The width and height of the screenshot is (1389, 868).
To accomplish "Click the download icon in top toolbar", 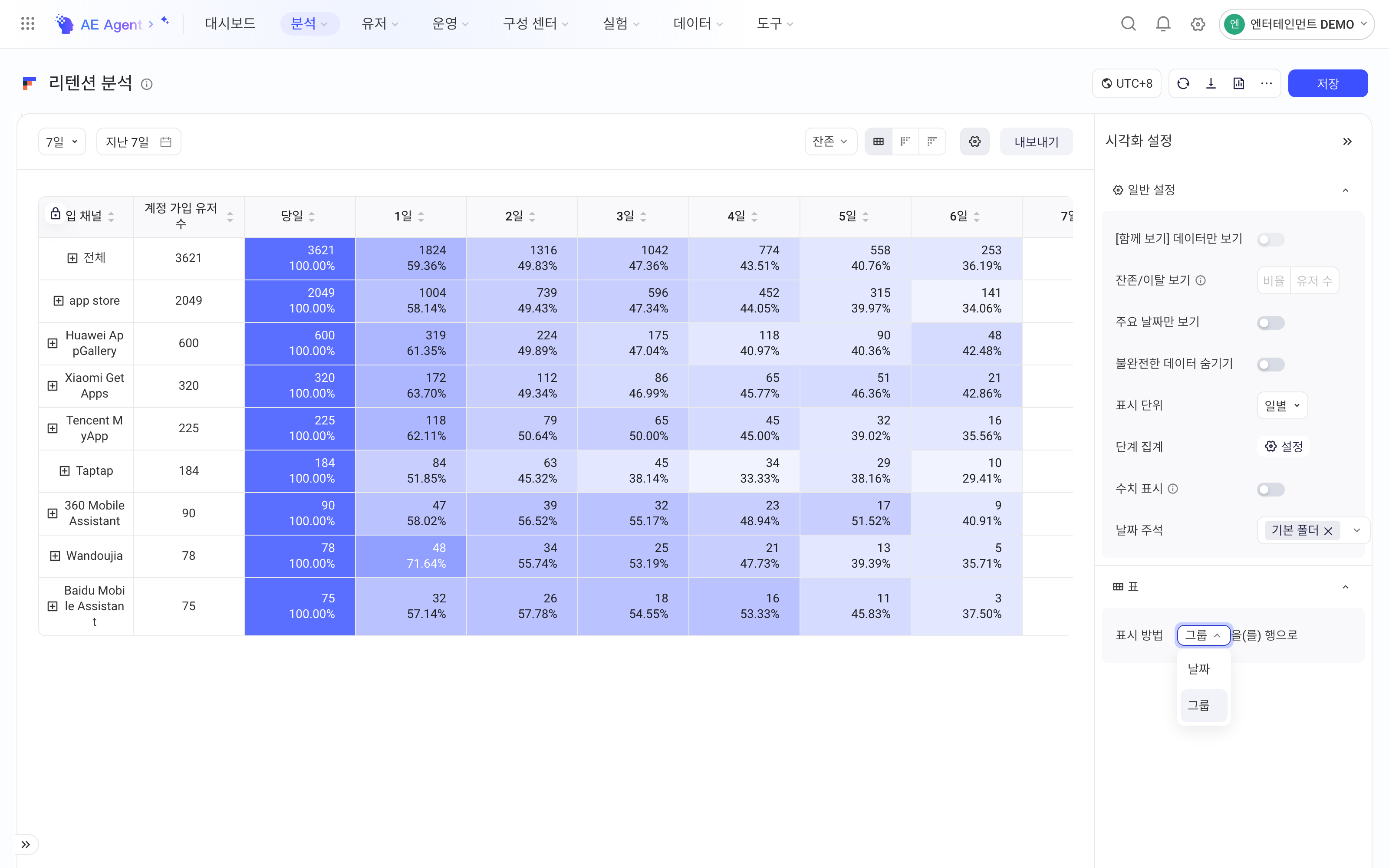I will [1211, 84].
